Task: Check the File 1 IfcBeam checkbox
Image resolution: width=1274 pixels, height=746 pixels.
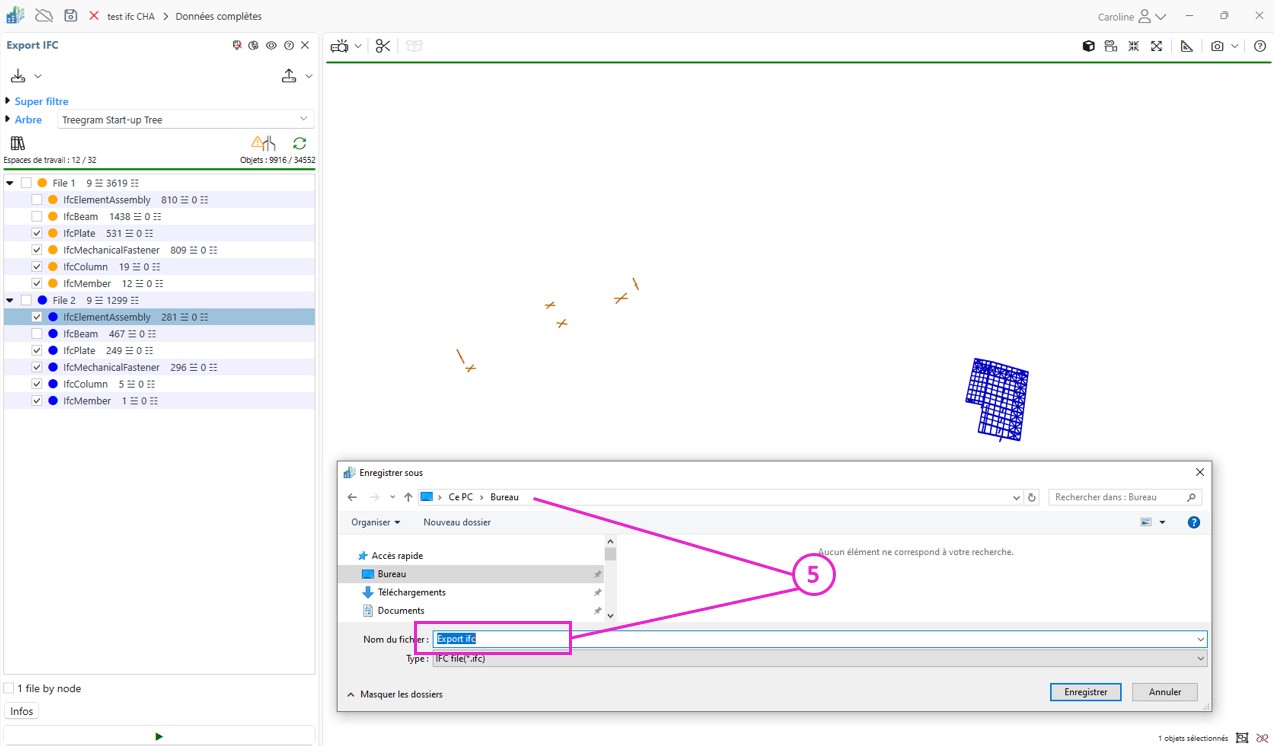Action: pyautogui.click(x=37, y=217)
